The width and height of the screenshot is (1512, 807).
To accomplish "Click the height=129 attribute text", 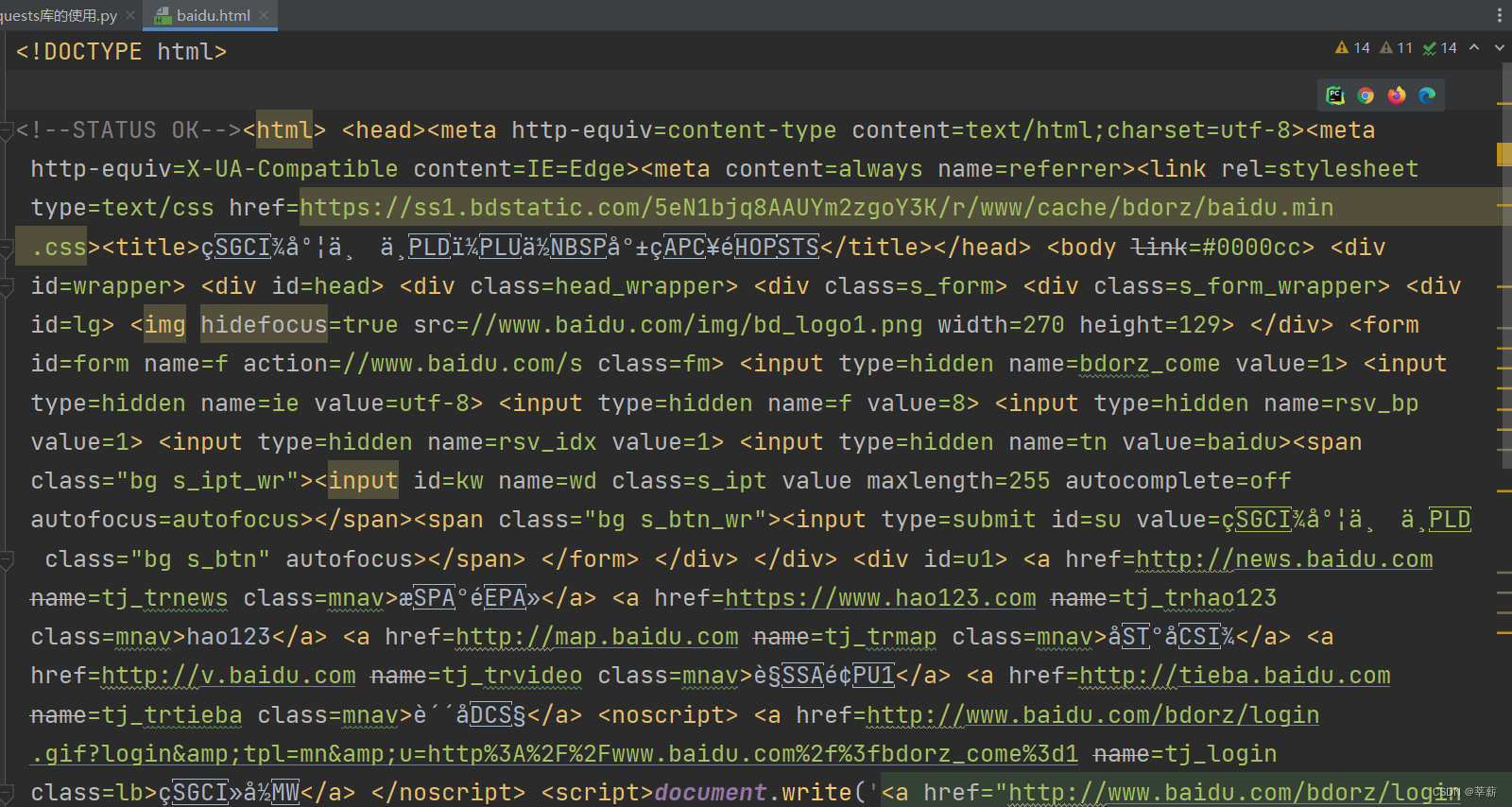I will coord(1150,325).
